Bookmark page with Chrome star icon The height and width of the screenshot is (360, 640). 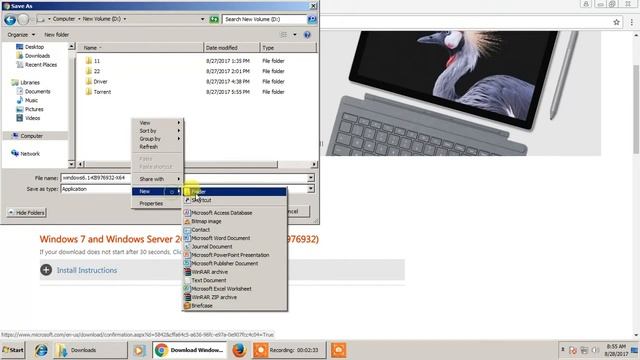click(x=616, y=22)
